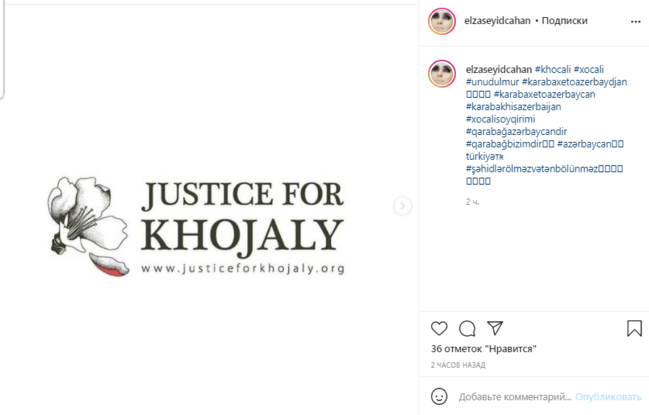Click the add comment input field
Image resolution: width=649 pixels, height=415 pixels.
[x=515, y=397]
